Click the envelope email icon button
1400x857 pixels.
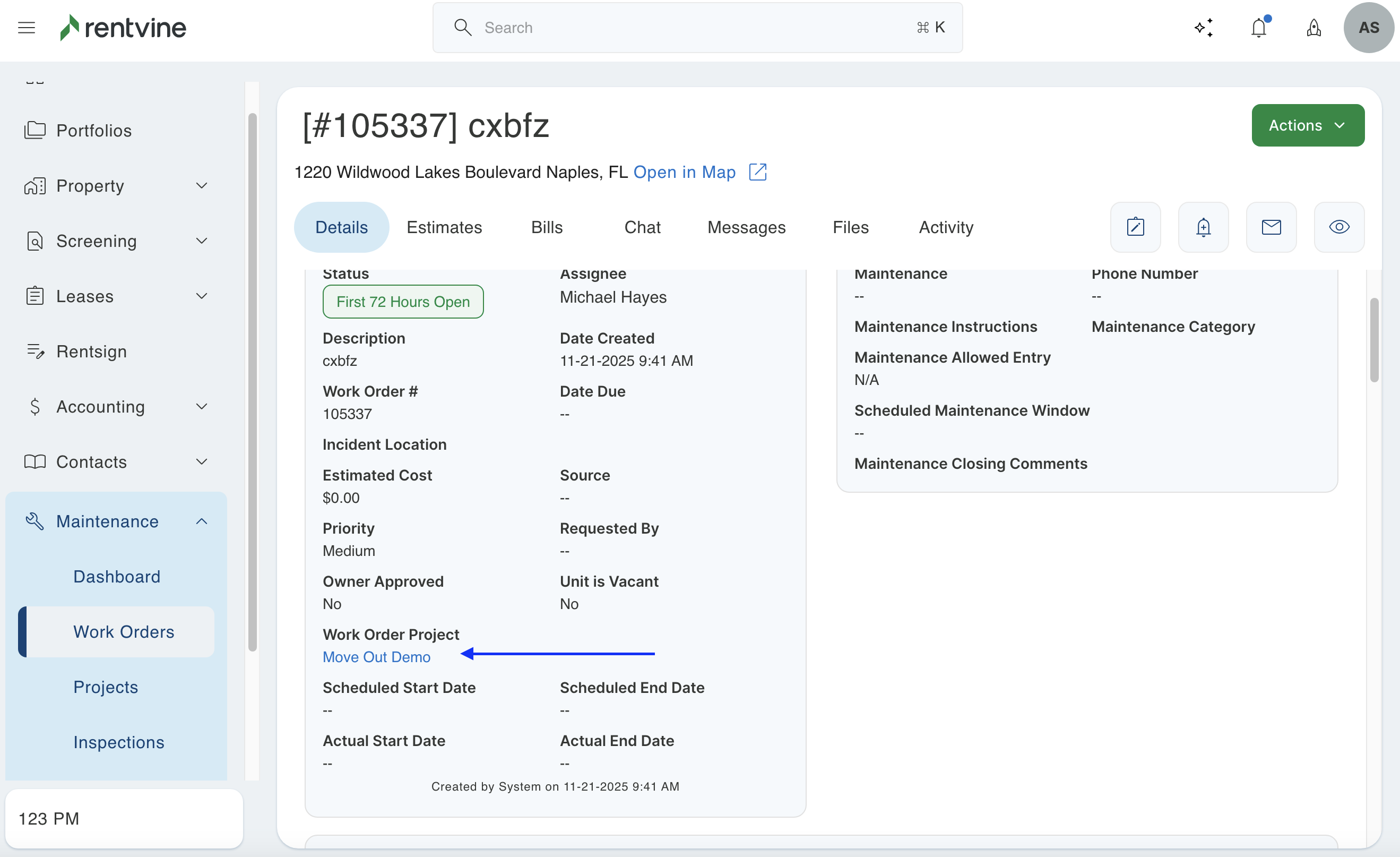1271,227
